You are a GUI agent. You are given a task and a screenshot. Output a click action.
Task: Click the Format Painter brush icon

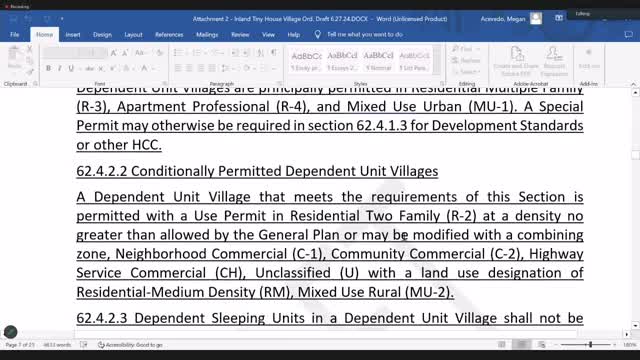[x=29, y=72]
